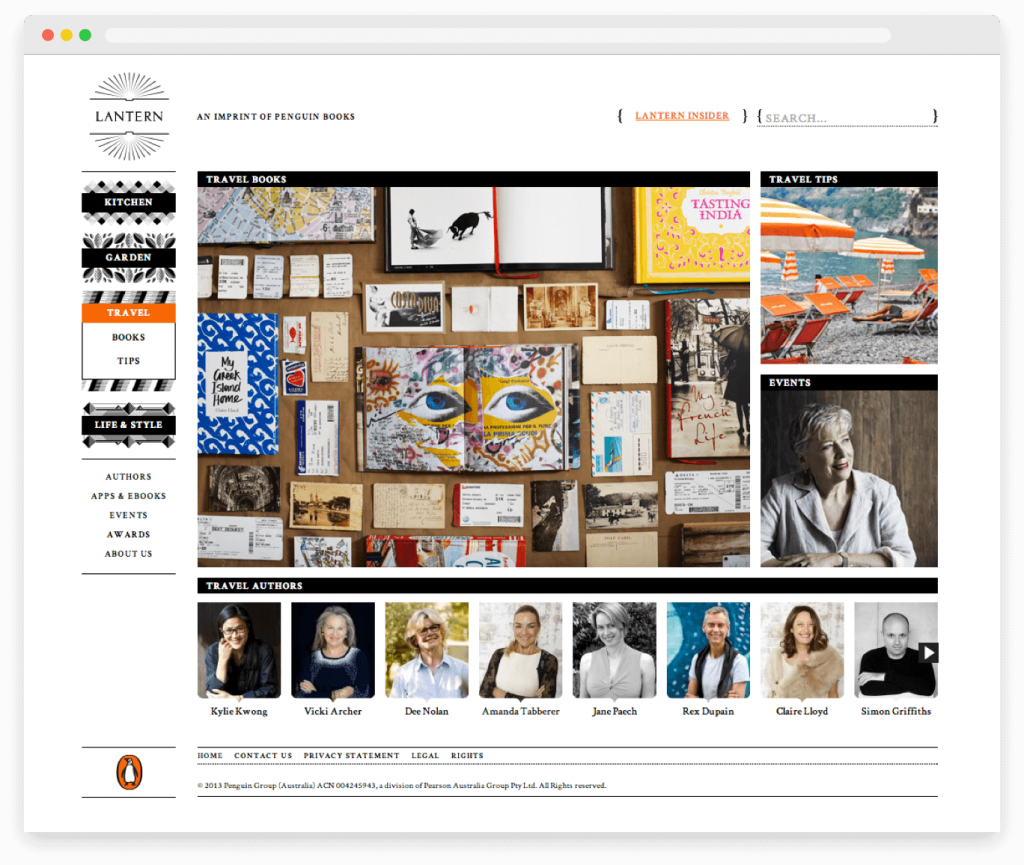Open the Events portrait image

[849, 479]
